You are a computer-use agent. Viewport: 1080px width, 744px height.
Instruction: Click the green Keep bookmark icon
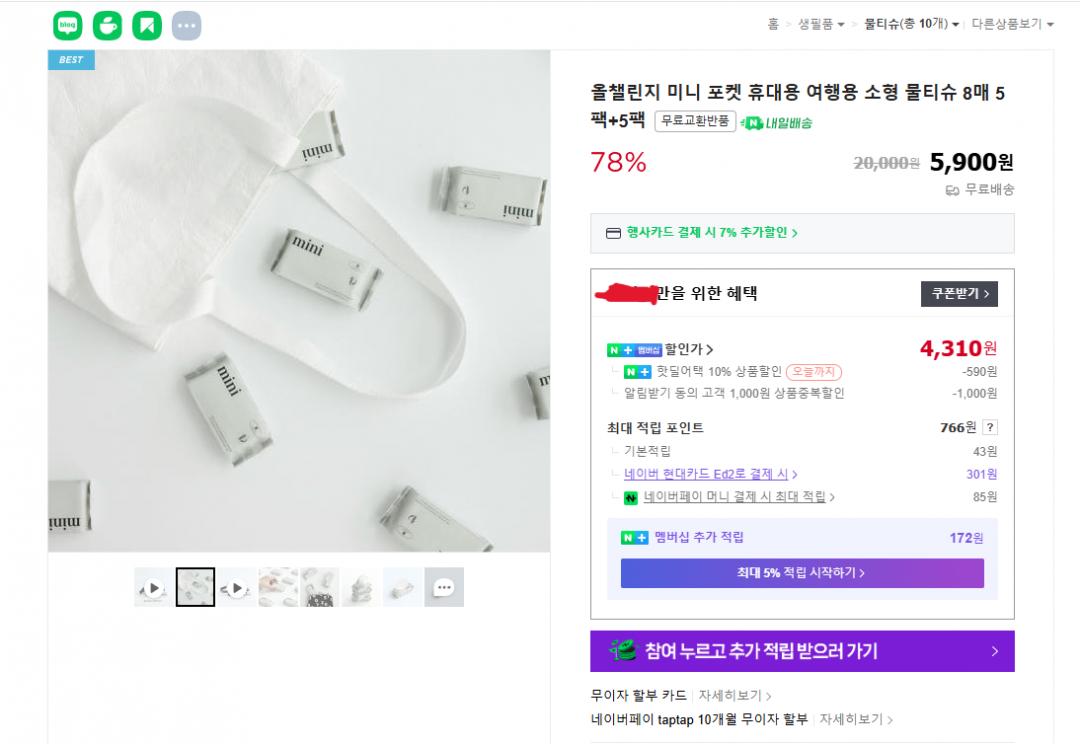(147, 26)
